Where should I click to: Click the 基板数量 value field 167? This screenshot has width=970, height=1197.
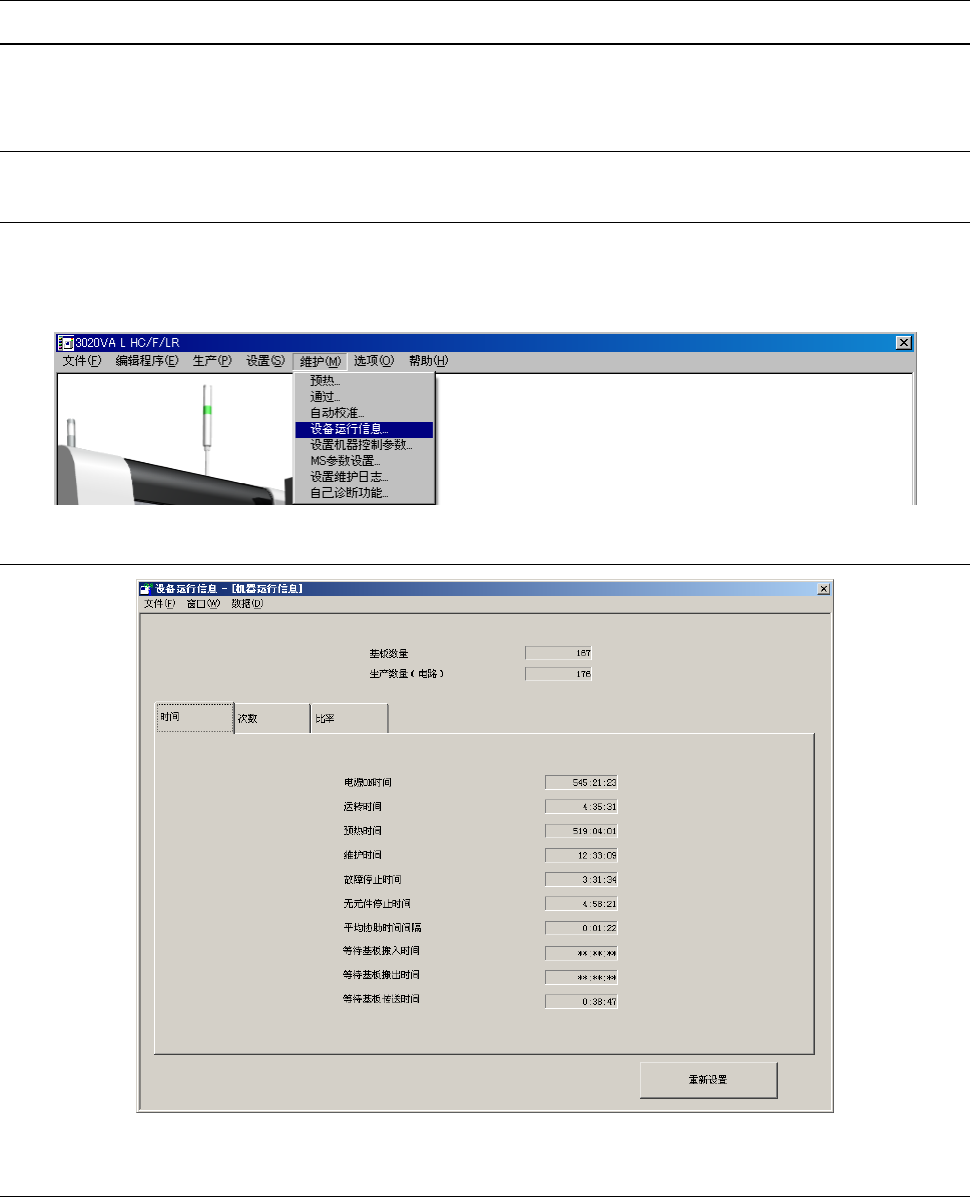(x=559, y=653)
